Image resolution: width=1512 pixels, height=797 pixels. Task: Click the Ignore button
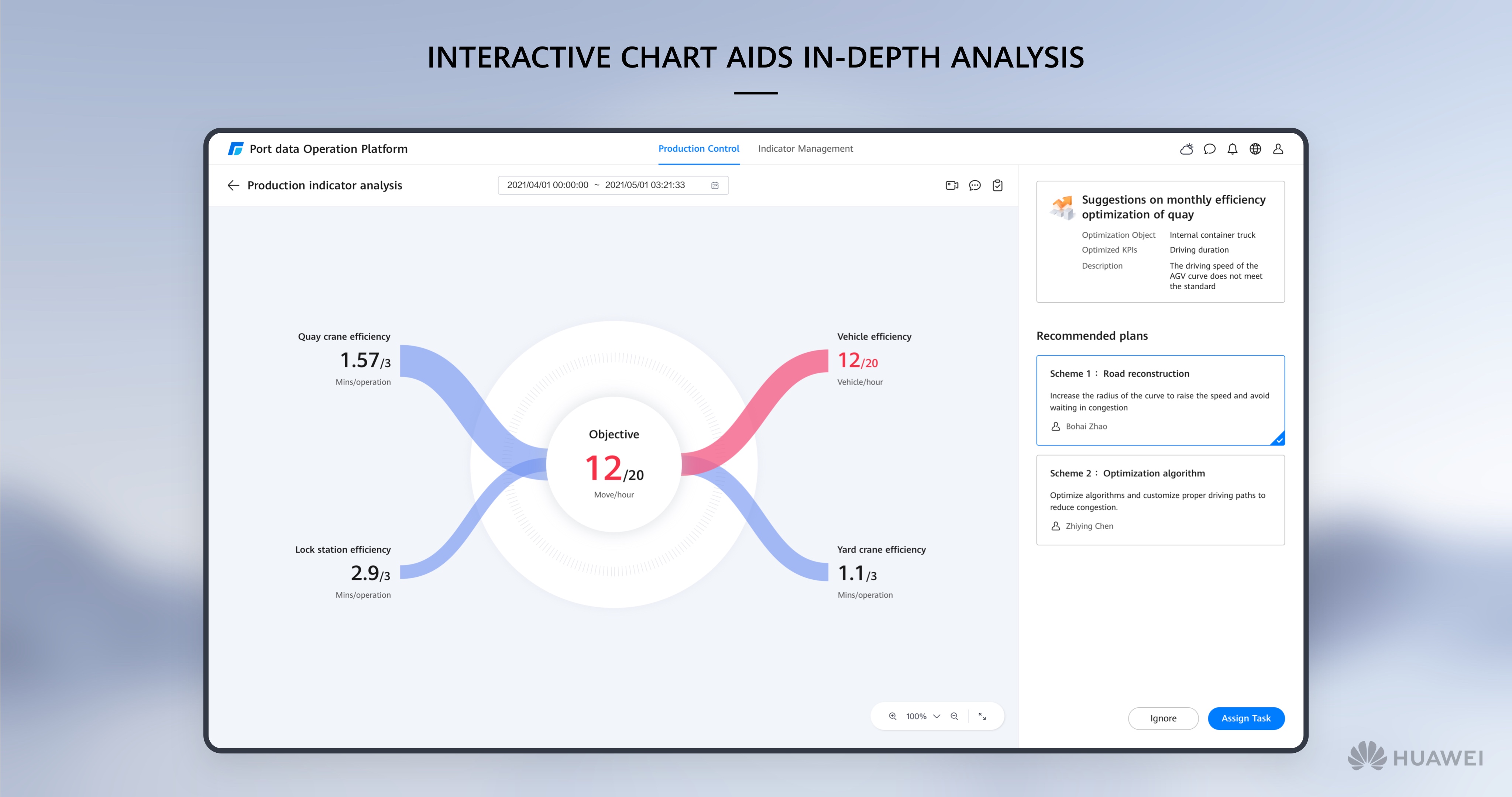point(1163,718)
